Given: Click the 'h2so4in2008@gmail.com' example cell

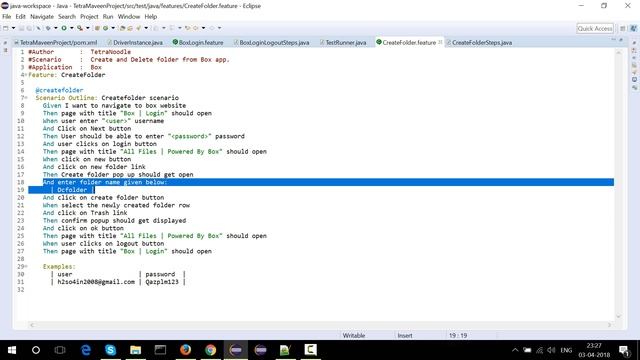Looking at the screenshot, I should pyautogui.click(x=96, y=282).
